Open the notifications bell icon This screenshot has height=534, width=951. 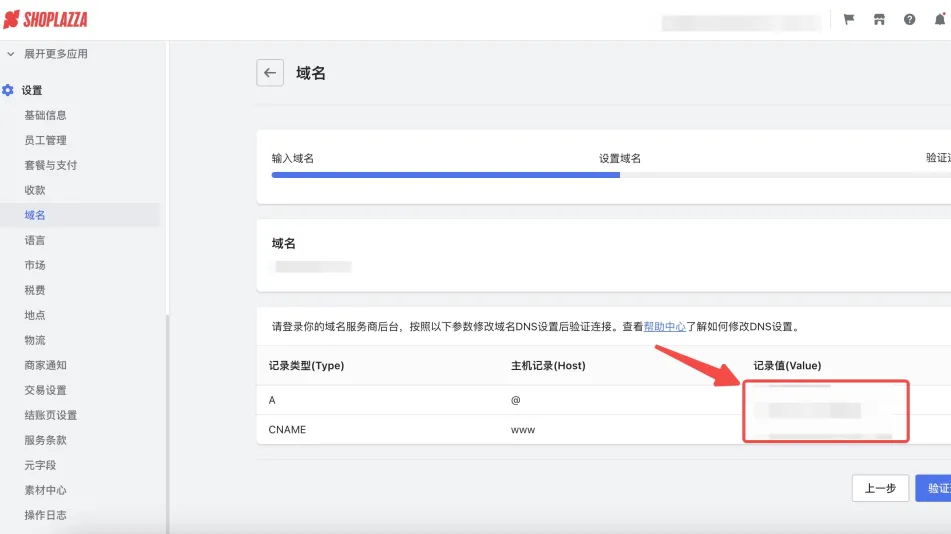tap(939, 20)
